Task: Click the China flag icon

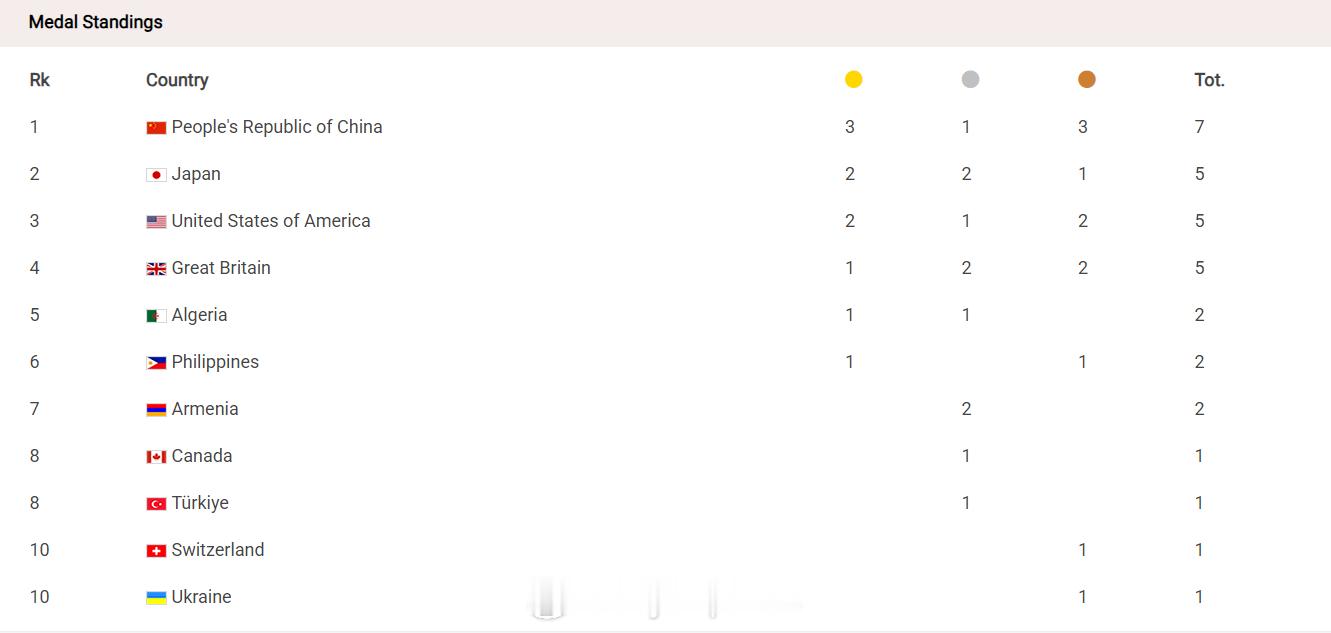Action: pyautogui.click(x=156, y=128)
